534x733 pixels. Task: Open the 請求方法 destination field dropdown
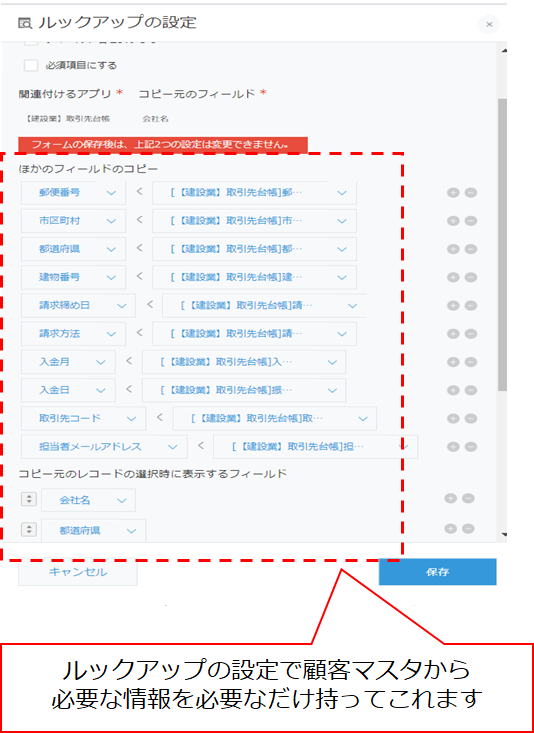(73, 334)
